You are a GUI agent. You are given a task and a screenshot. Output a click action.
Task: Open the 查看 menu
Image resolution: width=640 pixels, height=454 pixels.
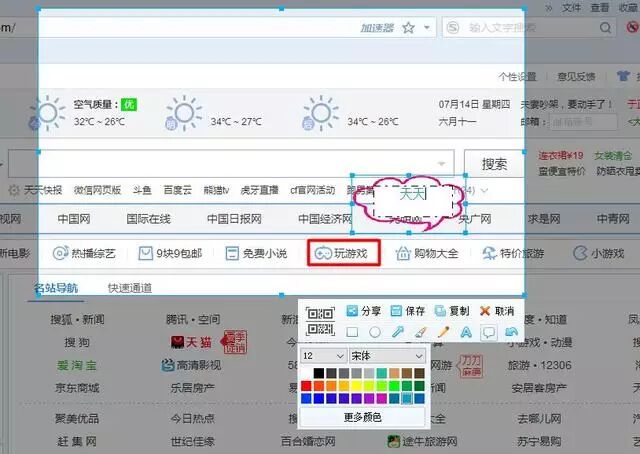(x=600, y=7)
